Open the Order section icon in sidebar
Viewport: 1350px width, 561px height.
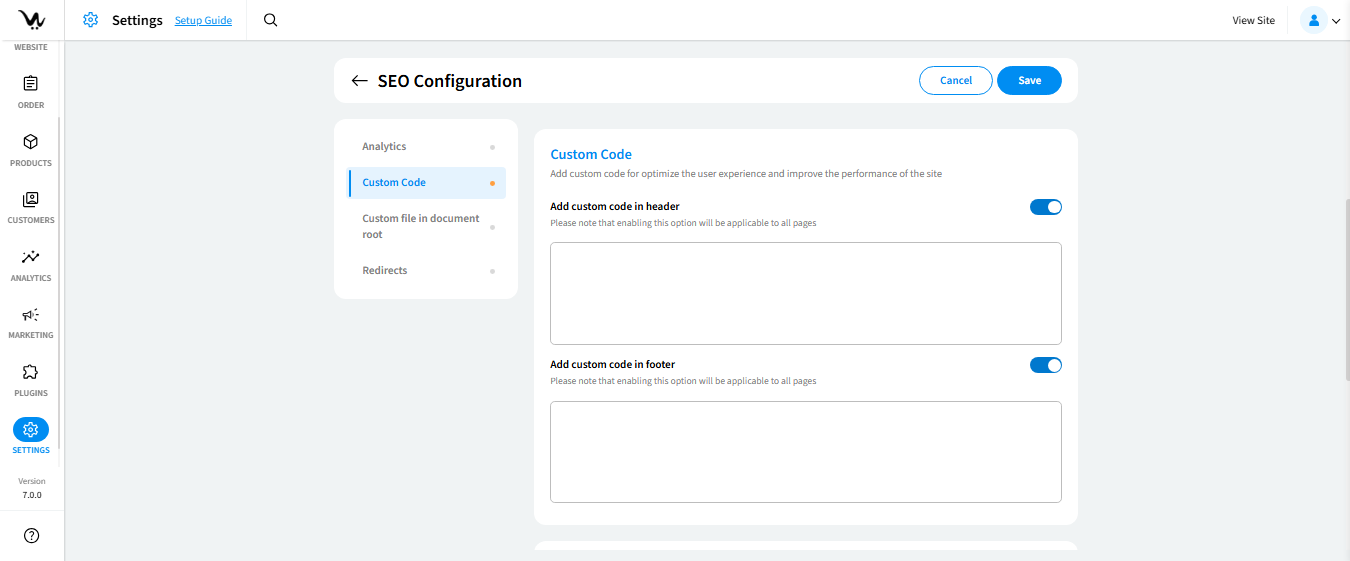(30, 84)
